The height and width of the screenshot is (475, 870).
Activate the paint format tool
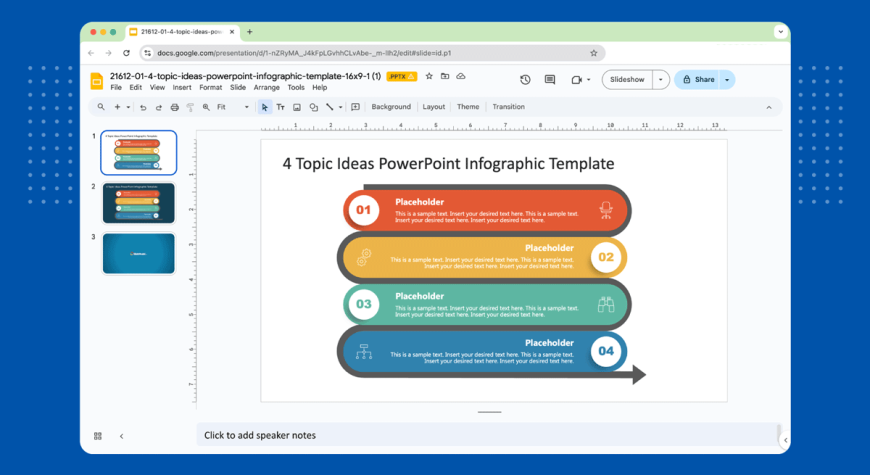tap(190, 107)
